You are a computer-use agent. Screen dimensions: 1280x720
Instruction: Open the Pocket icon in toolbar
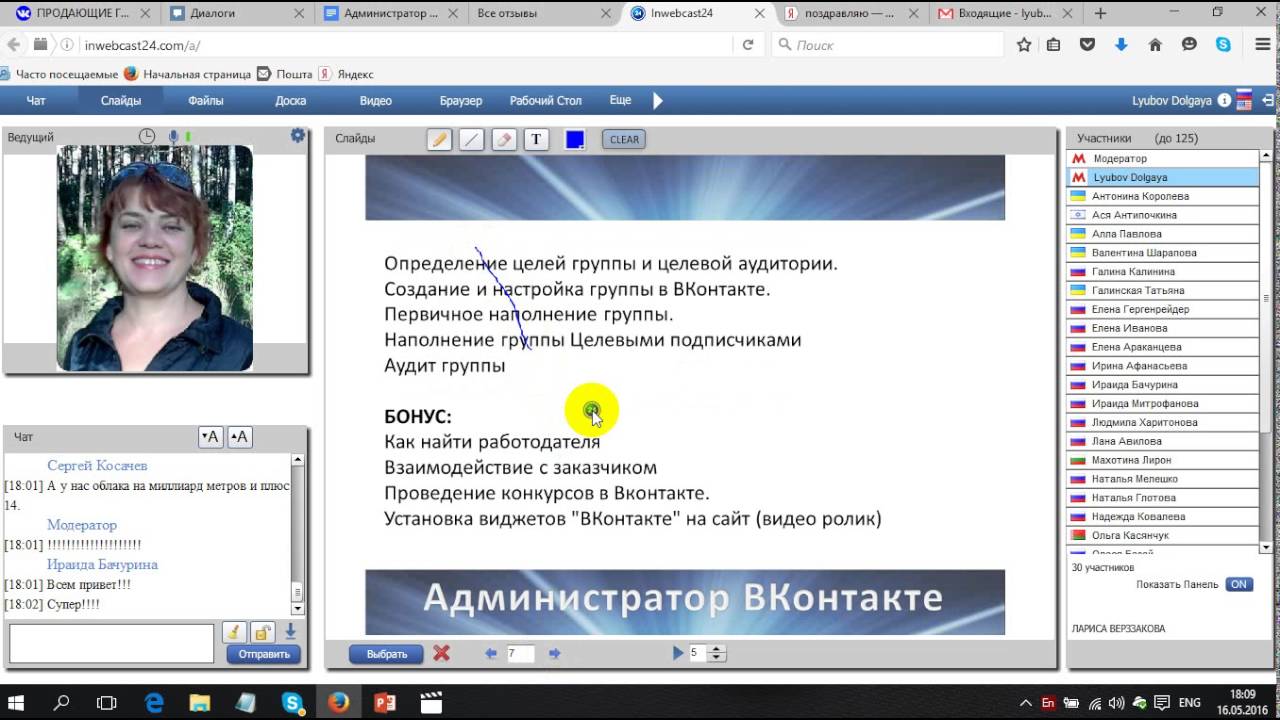pyautogui.click(x=1087, y=45)
